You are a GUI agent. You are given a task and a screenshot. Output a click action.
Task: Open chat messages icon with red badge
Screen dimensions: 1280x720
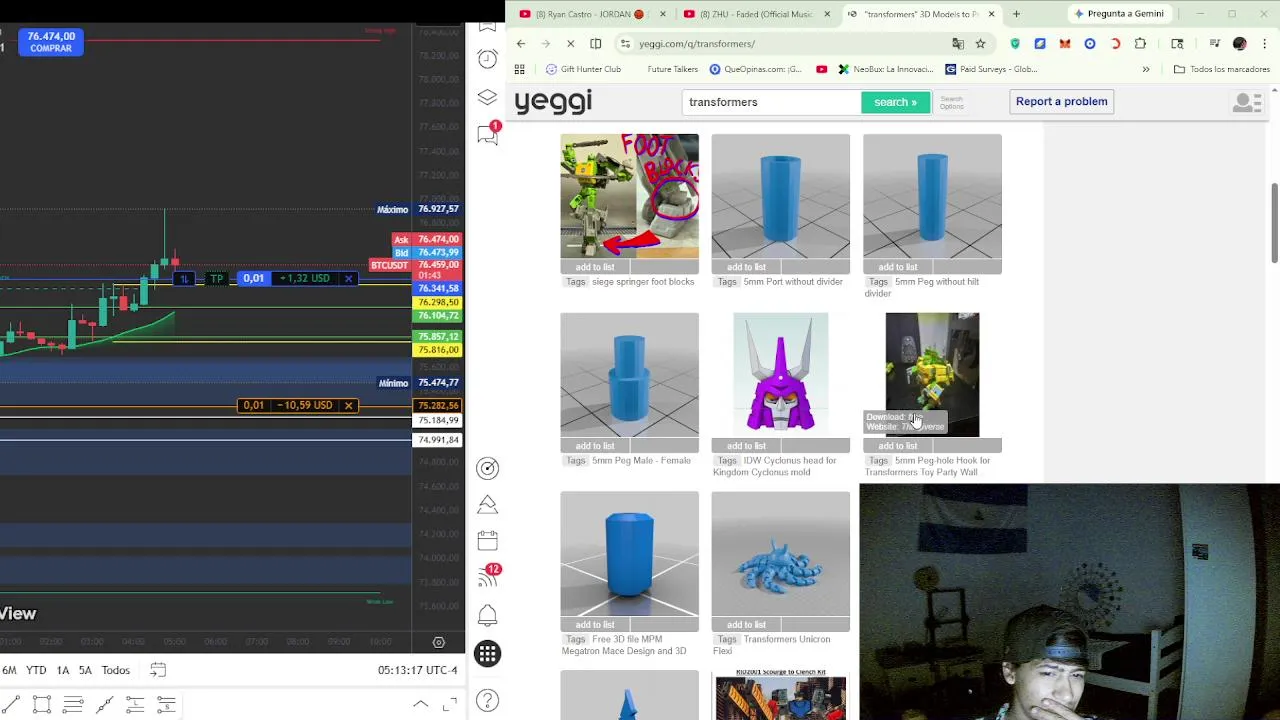click(x=487, y=134)
